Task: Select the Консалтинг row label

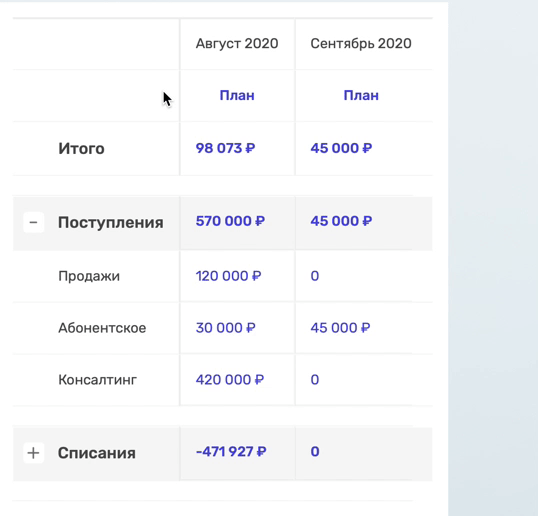Action: [x=97, y=380]
